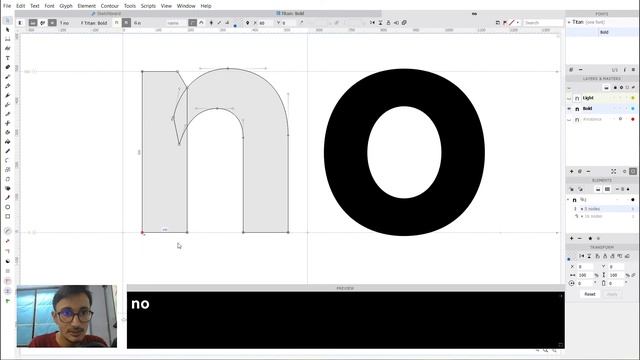
Task: Add new element with plus in Elements panel
Action: [x=571, y=238]
